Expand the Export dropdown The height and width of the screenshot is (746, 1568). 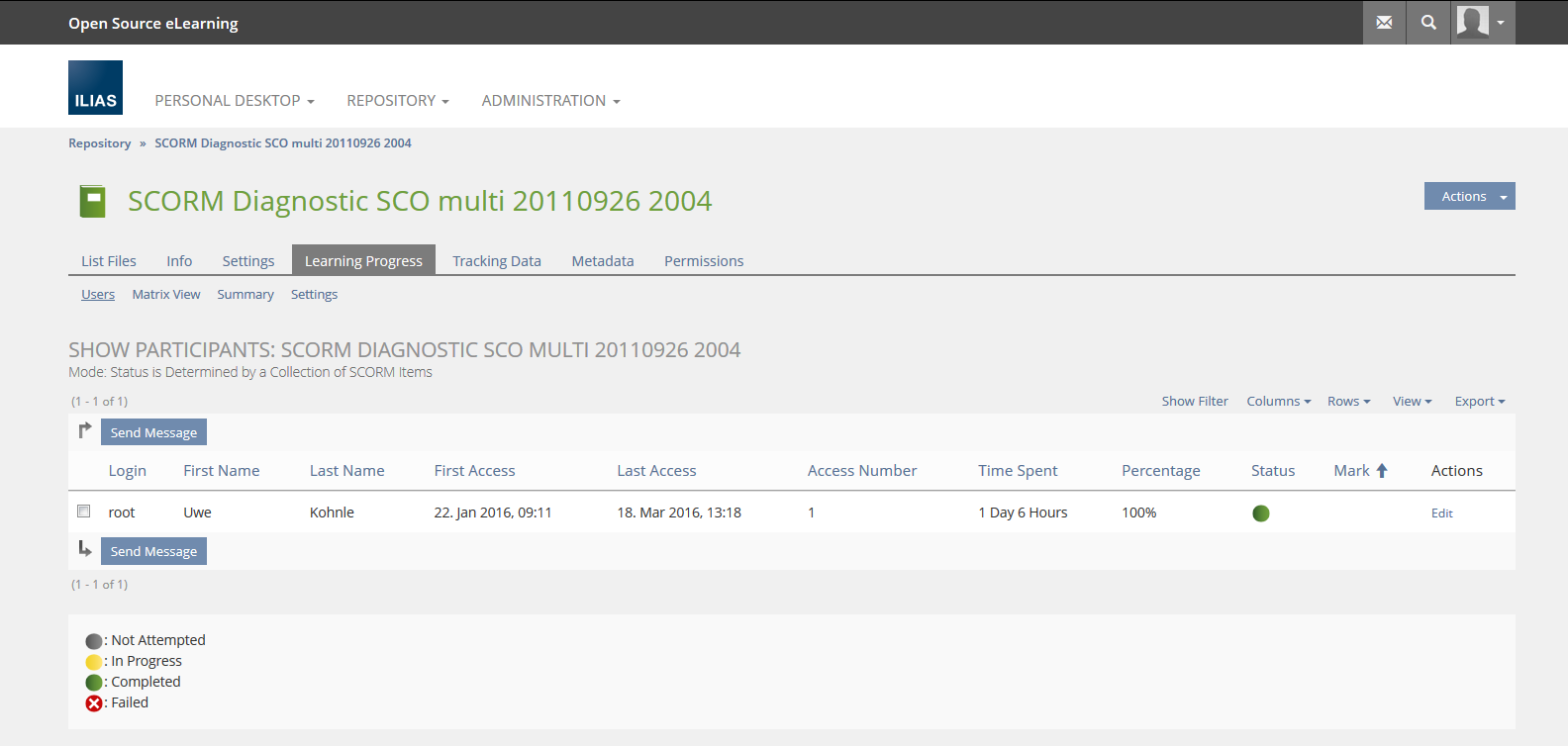[x=1479, y=402]
